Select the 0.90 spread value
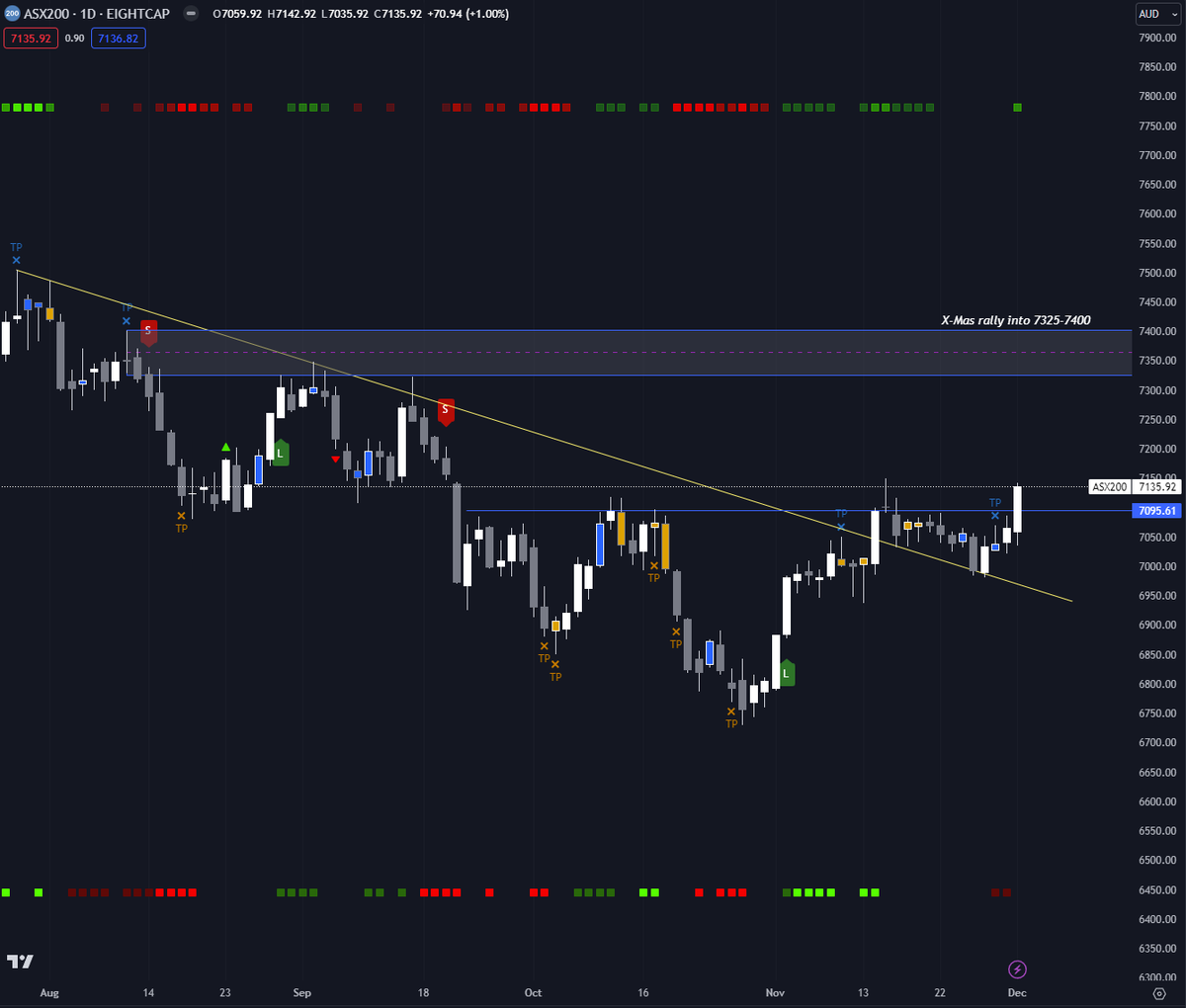Image resolution: width=1186 pixels, height=1008 pixels. pyautogui.click(x=75, y=39)
